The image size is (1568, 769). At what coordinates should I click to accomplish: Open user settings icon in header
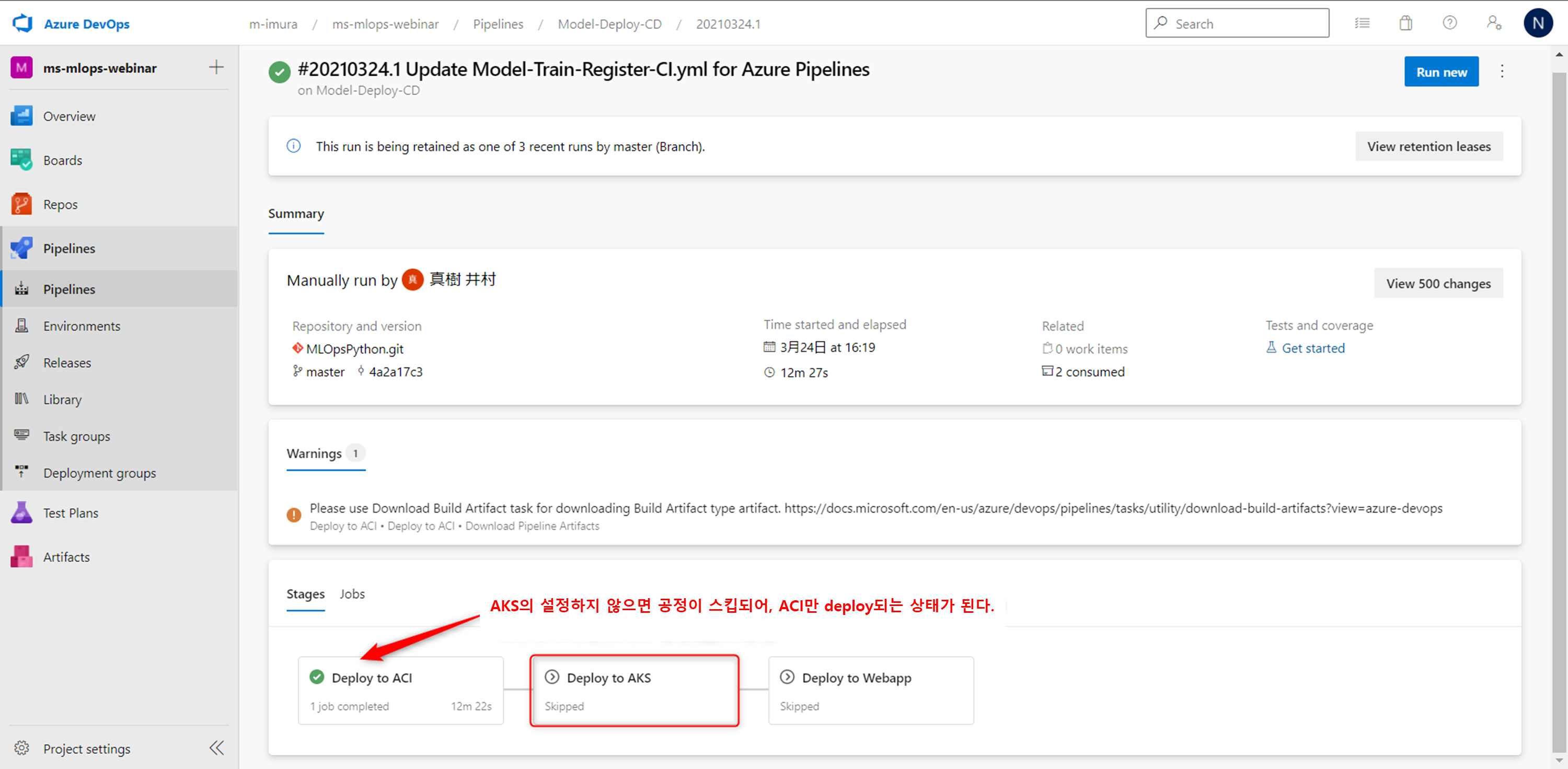[x=1493, y=24]
